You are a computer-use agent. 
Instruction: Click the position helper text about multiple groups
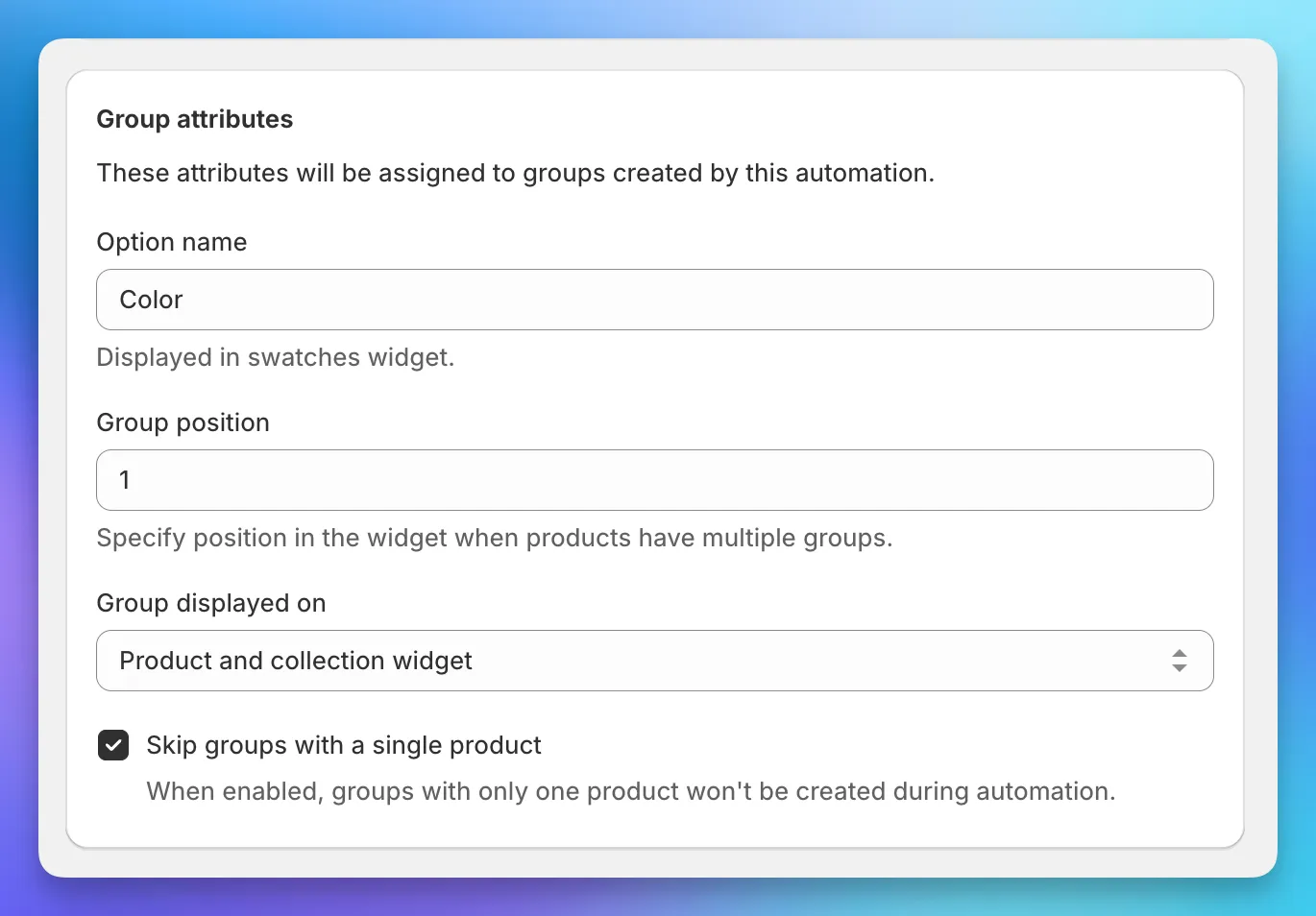pyautogui.click(x=494, y=538)
